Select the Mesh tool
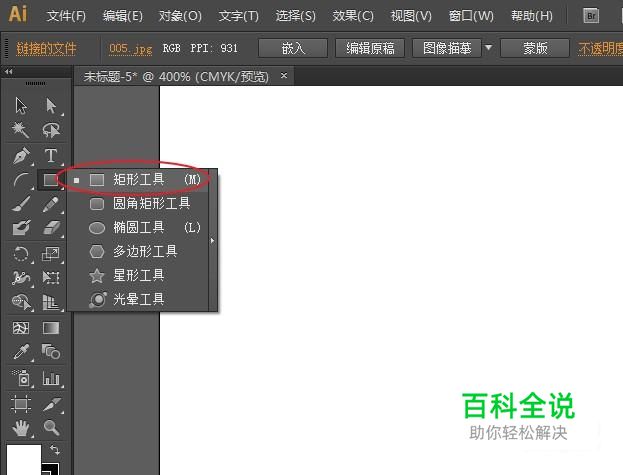The width and height of the screenshot is (623, 475). point(21,328)
